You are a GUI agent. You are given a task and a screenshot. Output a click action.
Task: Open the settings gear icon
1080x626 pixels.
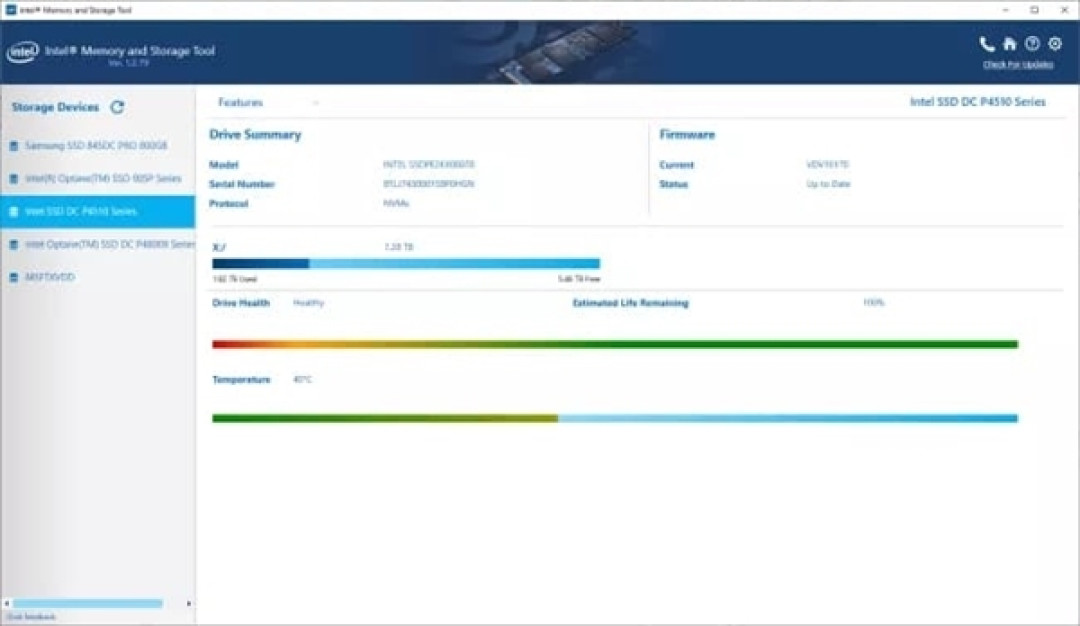[1055, 44]
